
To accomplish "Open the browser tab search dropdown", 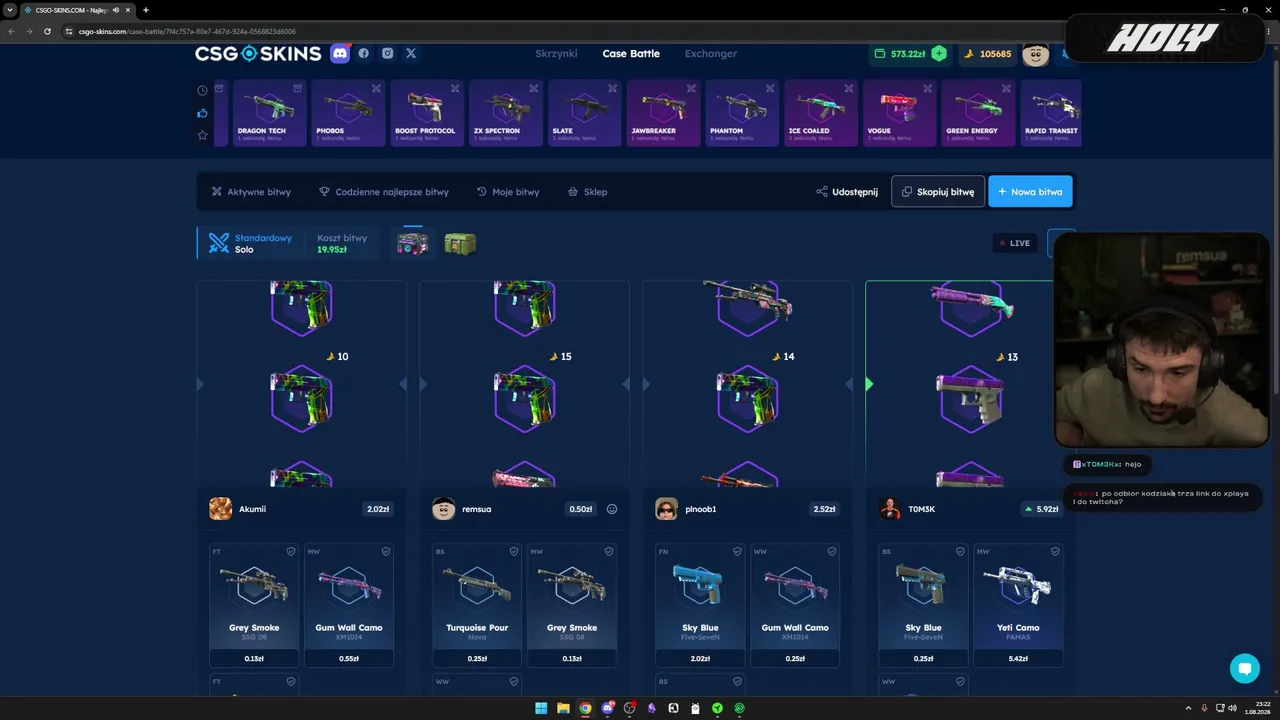I will point(9,10).
